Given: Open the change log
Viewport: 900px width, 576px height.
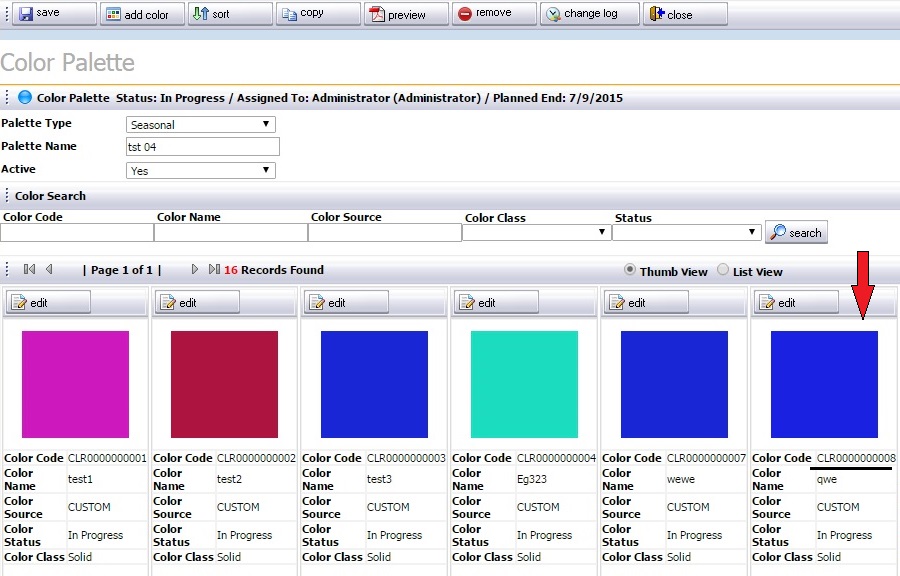Looking at the screenshot, I should tap(588, 14).
